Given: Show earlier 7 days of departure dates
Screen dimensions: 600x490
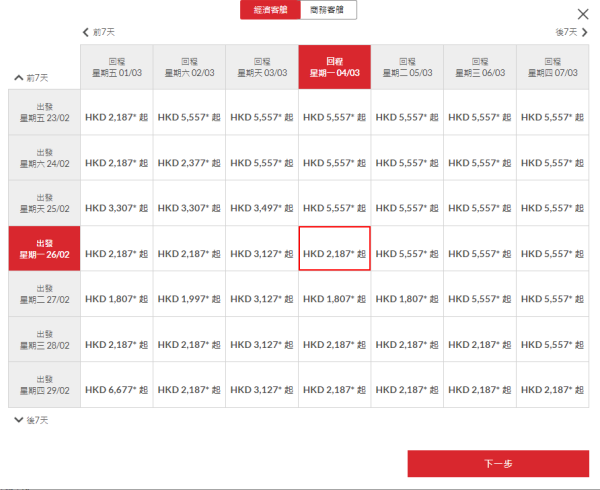Looking at the screenshot, I should pyautogui.click(x=32, y=77).
